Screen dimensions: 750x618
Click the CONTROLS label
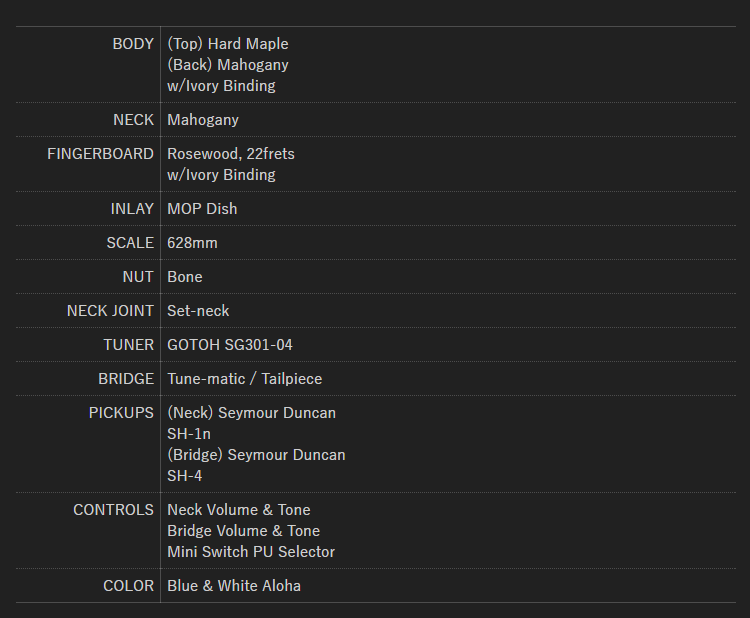[113, 510]
